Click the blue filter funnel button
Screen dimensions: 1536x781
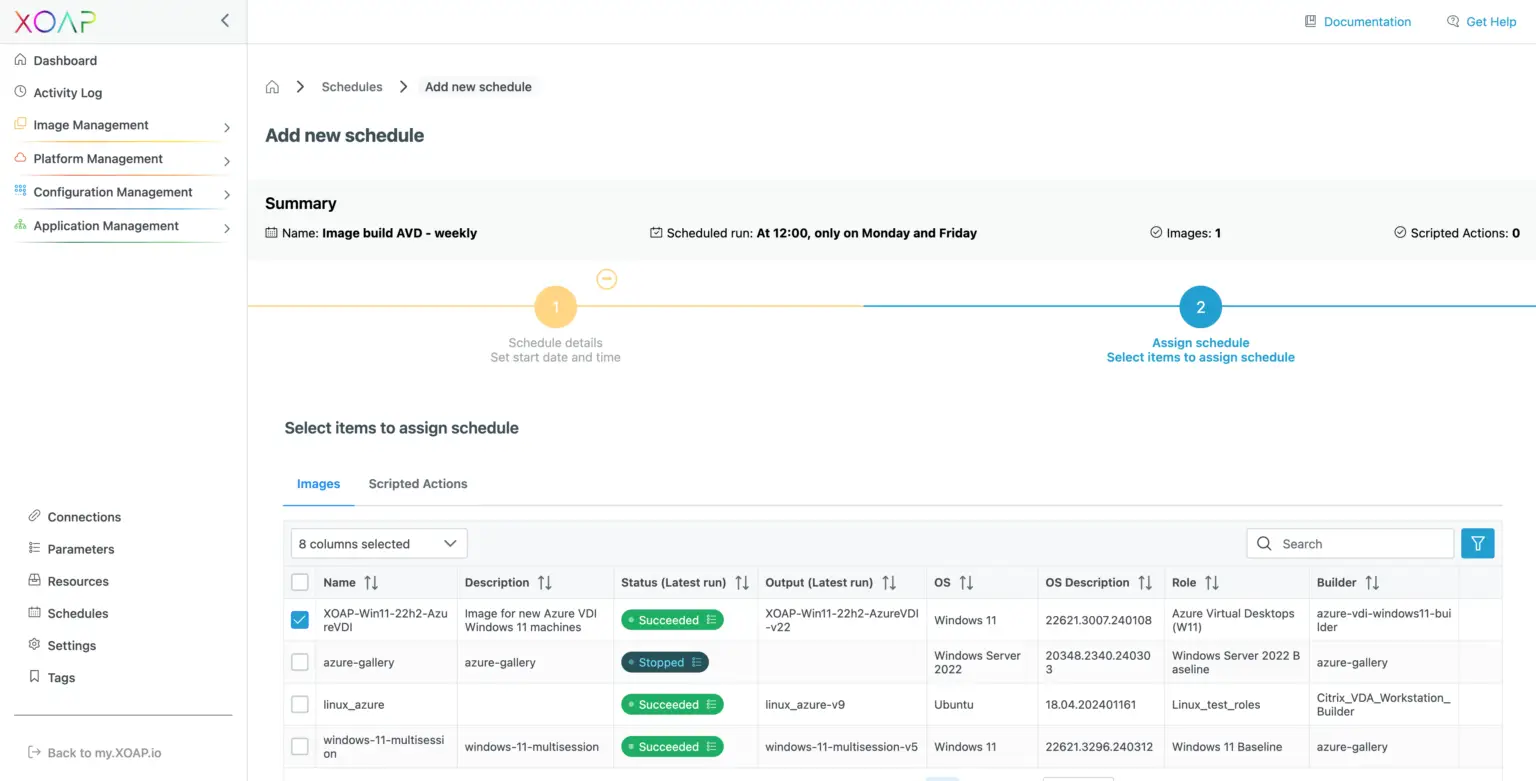[x=1477, y=543]
